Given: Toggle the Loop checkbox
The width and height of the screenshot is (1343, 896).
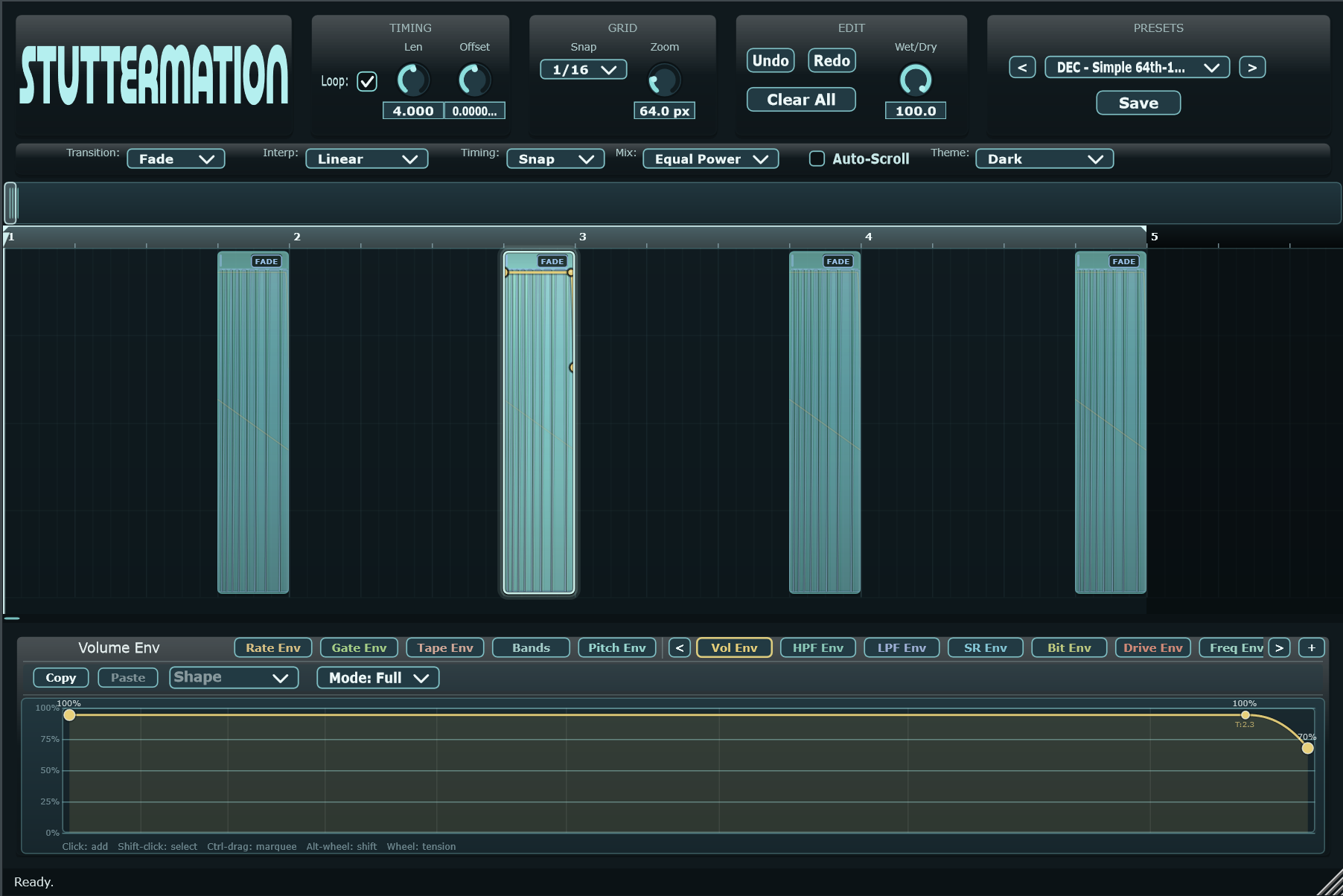Looking at the screenshot, I should [367, 81].
